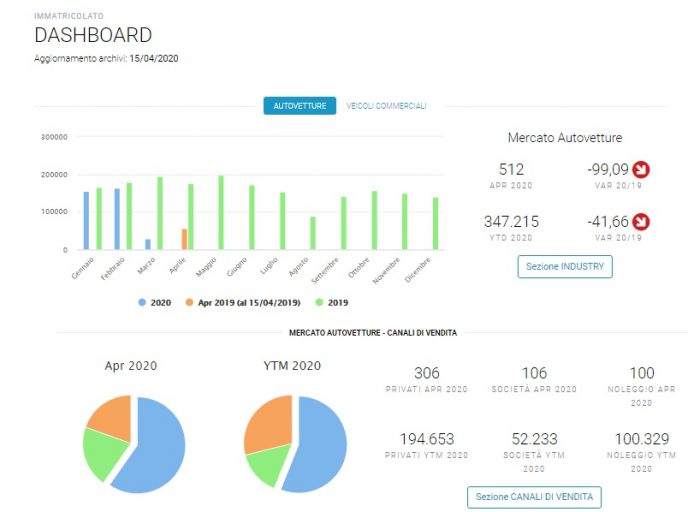Toggle the 2020 series blue legend dot
Viewport: 688px width, 512px height.
coord(142,302)
